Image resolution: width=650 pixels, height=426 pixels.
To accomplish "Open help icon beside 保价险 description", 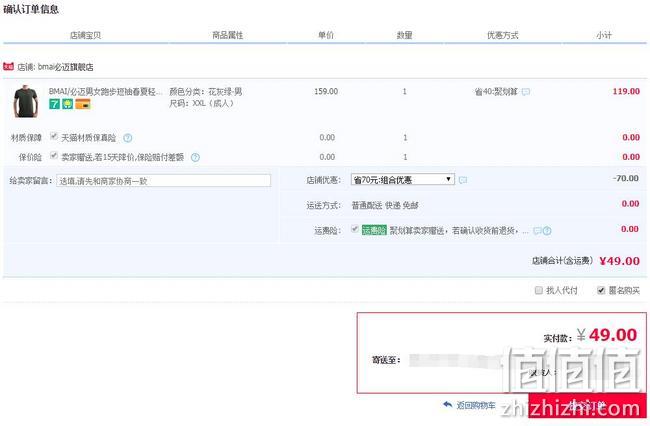I will [x=195, y=157].
